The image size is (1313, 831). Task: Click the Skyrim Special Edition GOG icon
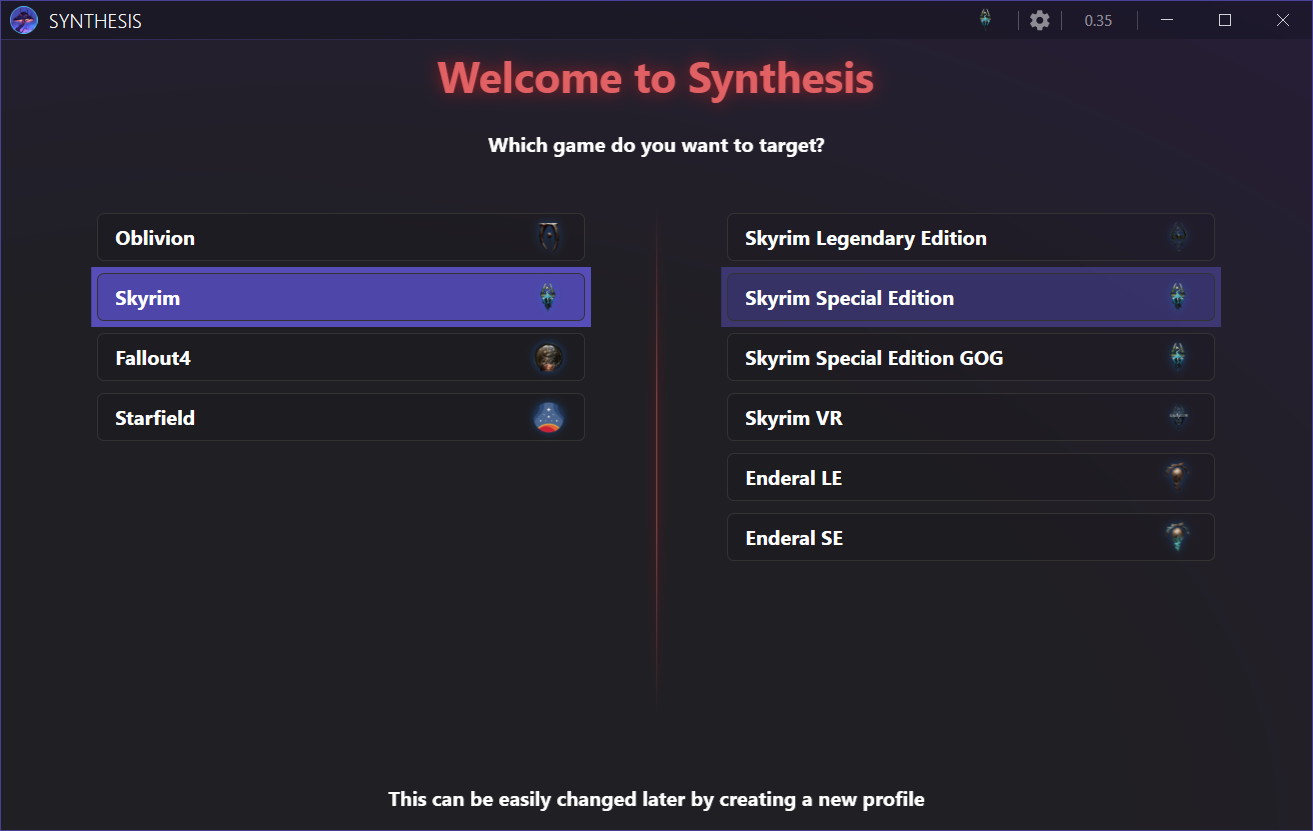1178,357
